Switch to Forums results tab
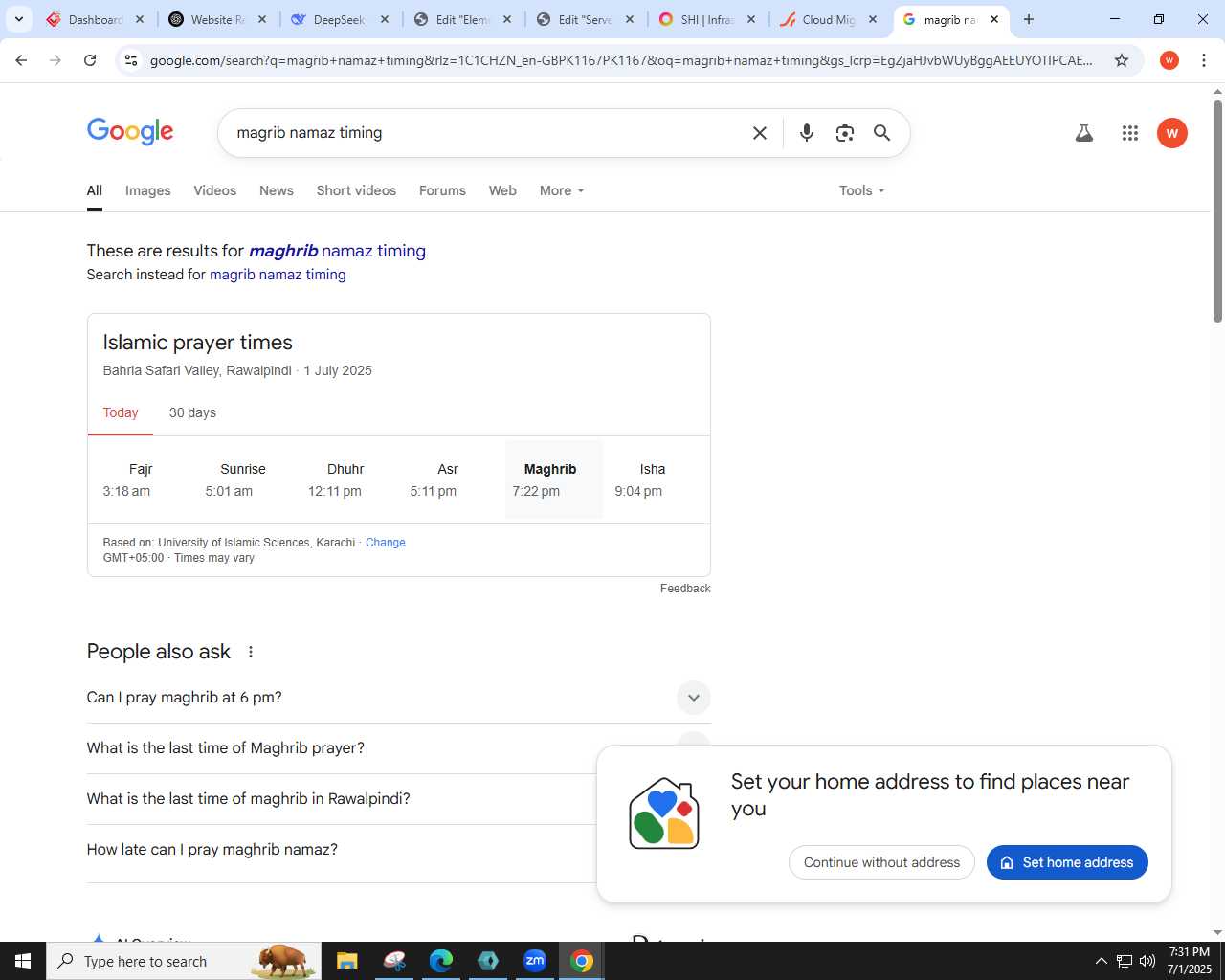1225x980 pixels. point(442,190)
